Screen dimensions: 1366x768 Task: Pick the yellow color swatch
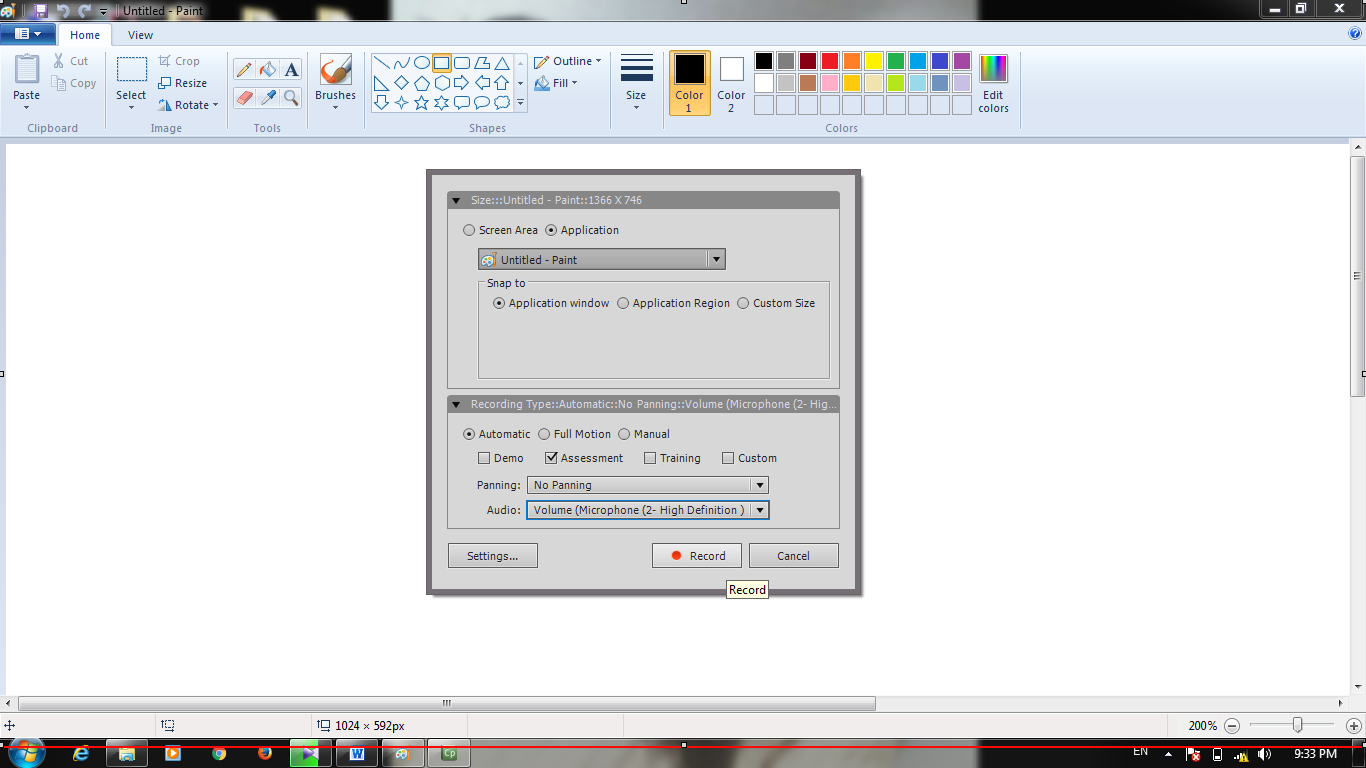(874, 61)
